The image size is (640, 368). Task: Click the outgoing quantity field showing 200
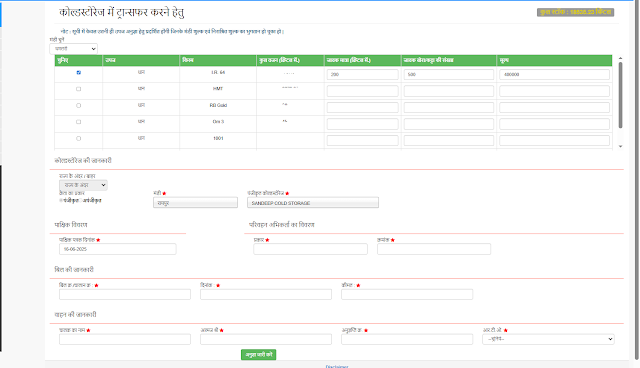click(x=362, y=74)
